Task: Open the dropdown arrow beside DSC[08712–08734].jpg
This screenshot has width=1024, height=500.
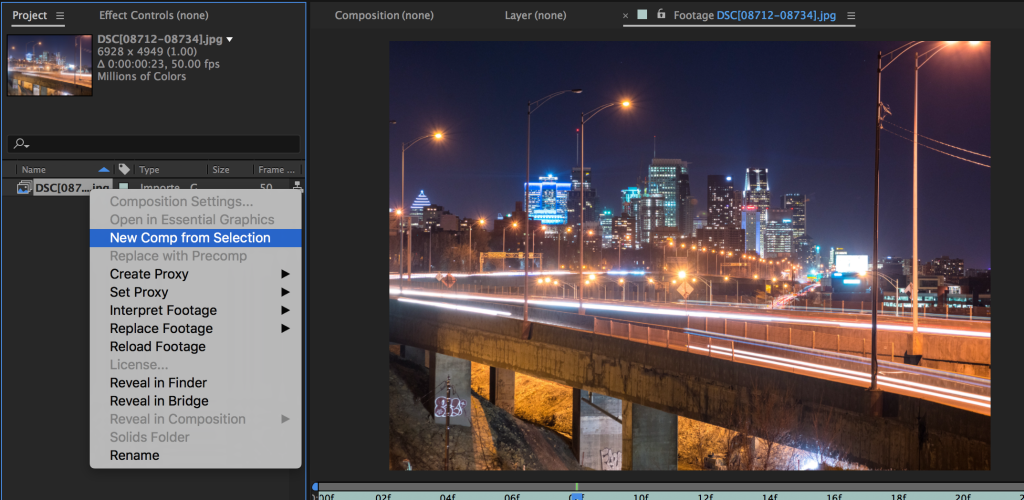Action: [x=229, y=40]
